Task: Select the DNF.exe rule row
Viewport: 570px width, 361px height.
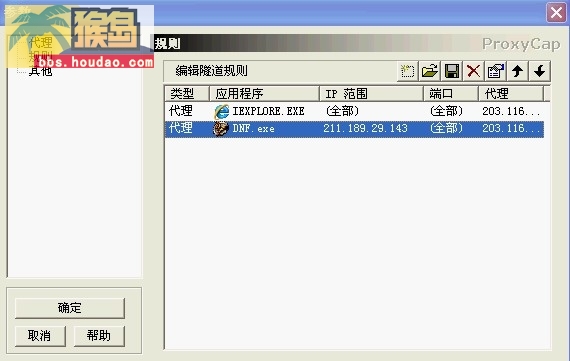Action: coord(354,129)
